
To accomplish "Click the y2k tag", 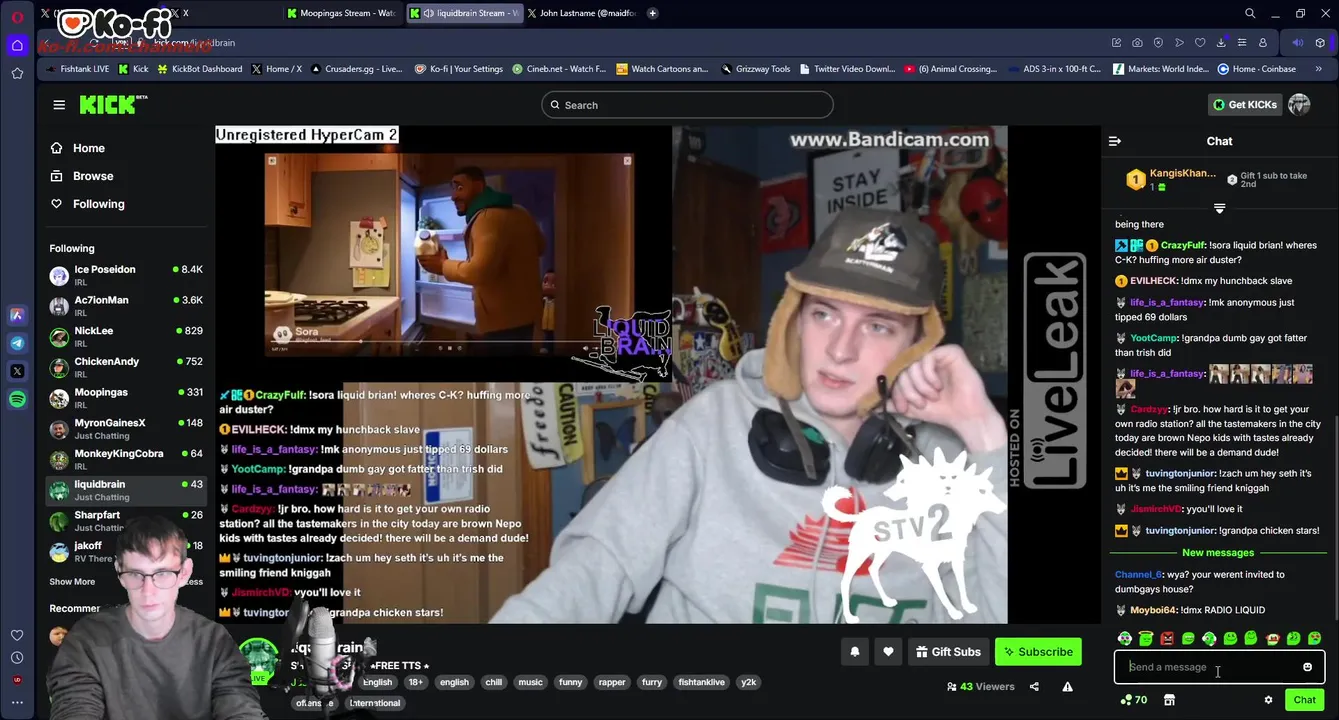I will click(748, 683).
